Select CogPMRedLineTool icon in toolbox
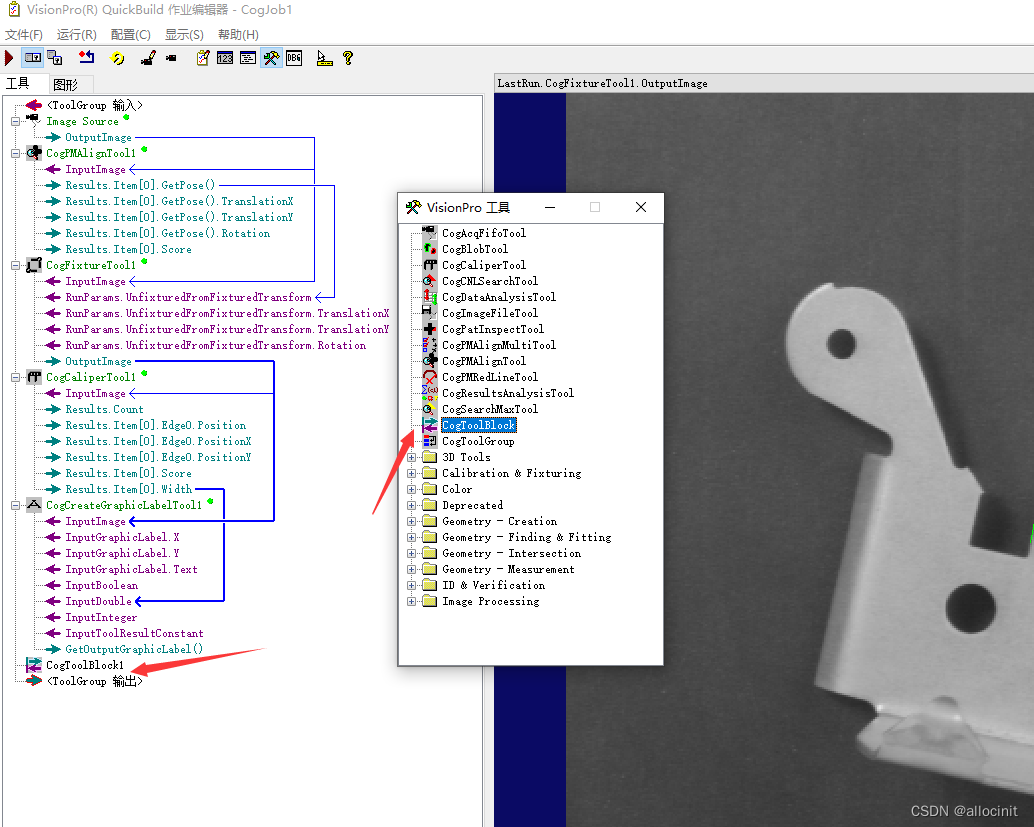This screenshot has height=827, width=1034. pyautogui.click(x=429, y=377)
